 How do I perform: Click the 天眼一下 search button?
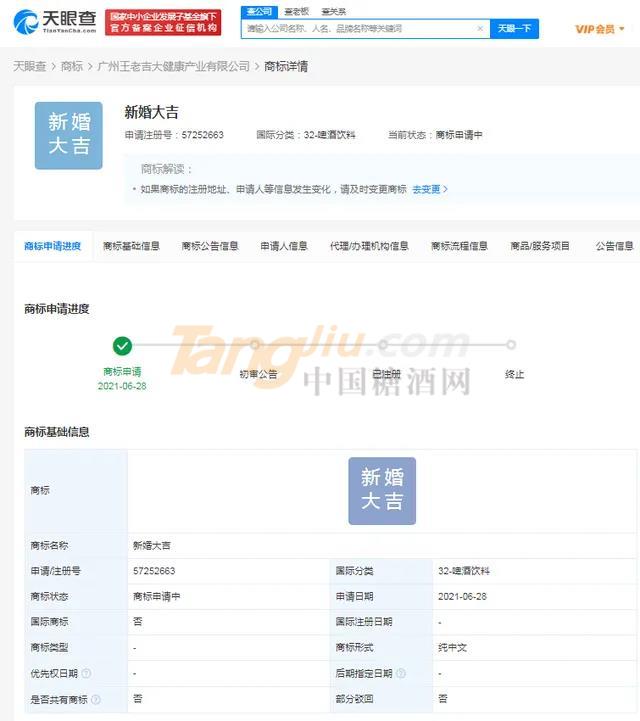(514, 29)
